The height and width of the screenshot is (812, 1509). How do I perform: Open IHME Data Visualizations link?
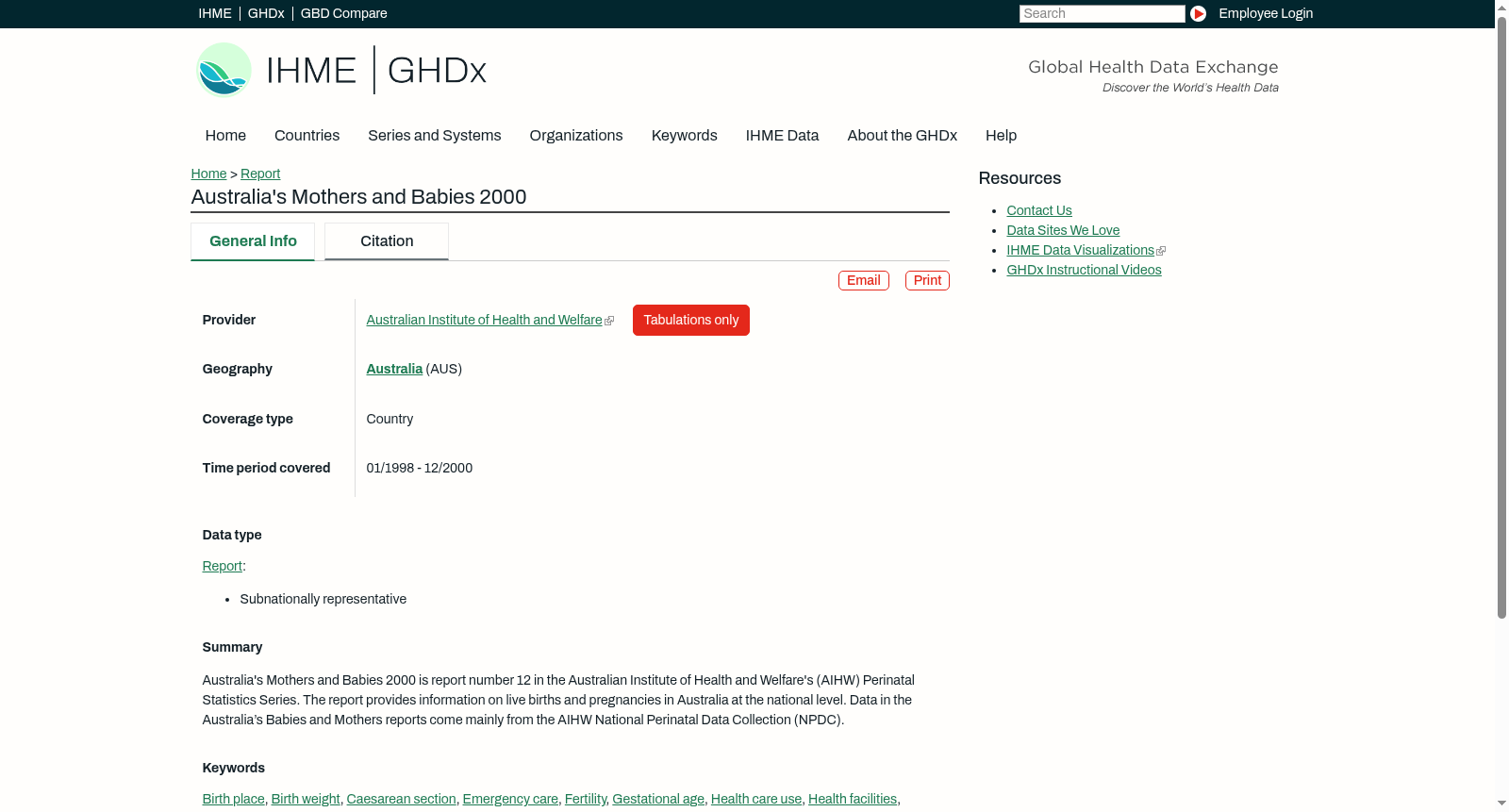(1080, 251)
